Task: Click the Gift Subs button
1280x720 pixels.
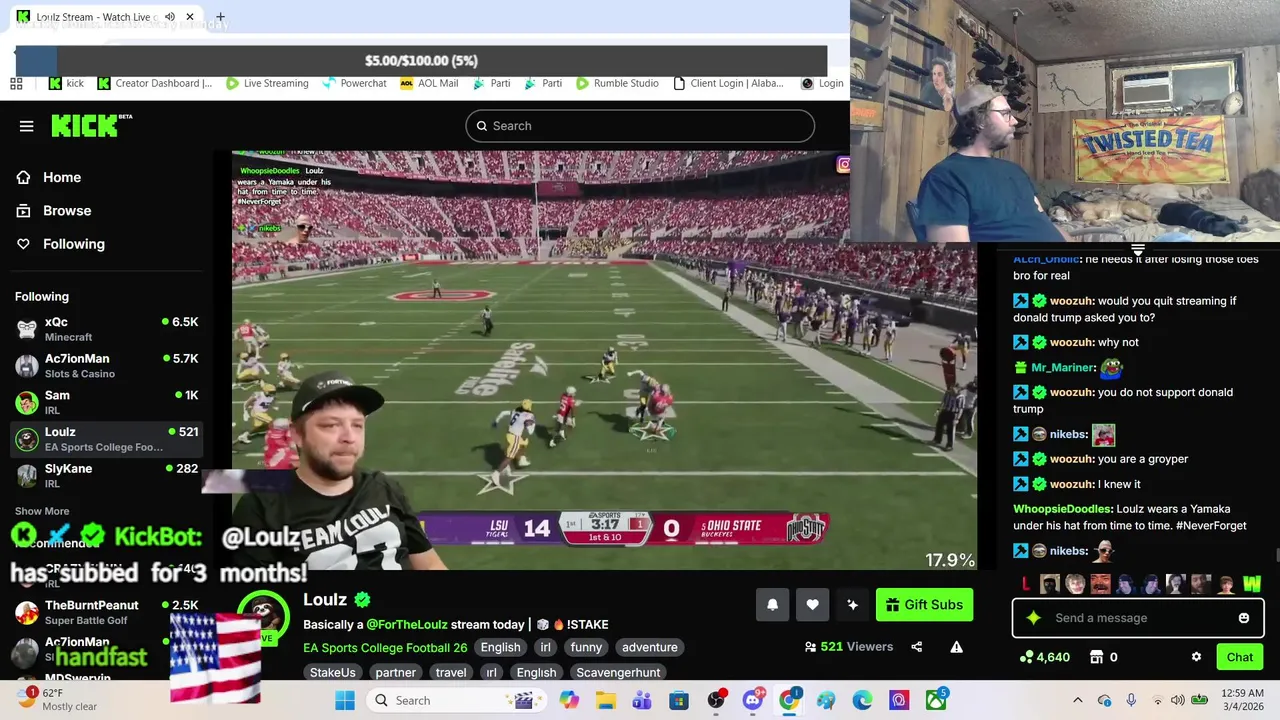Action: [x=924, y=605]
